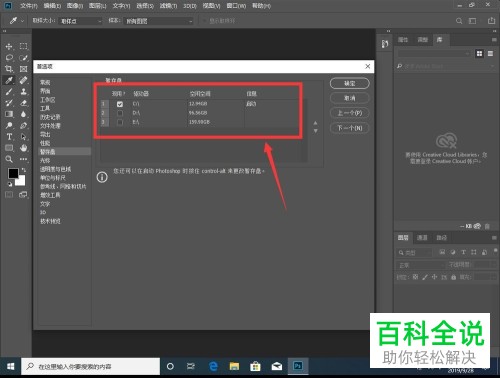Viewport: 500px width, 378px height.
Task: Select the Lasso tool
Action: [9, 58]
